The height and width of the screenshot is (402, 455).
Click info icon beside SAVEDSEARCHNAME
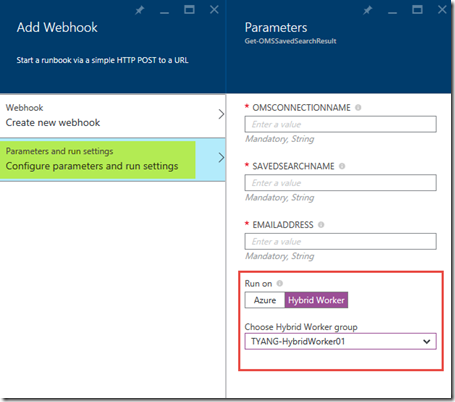point(342,166)
